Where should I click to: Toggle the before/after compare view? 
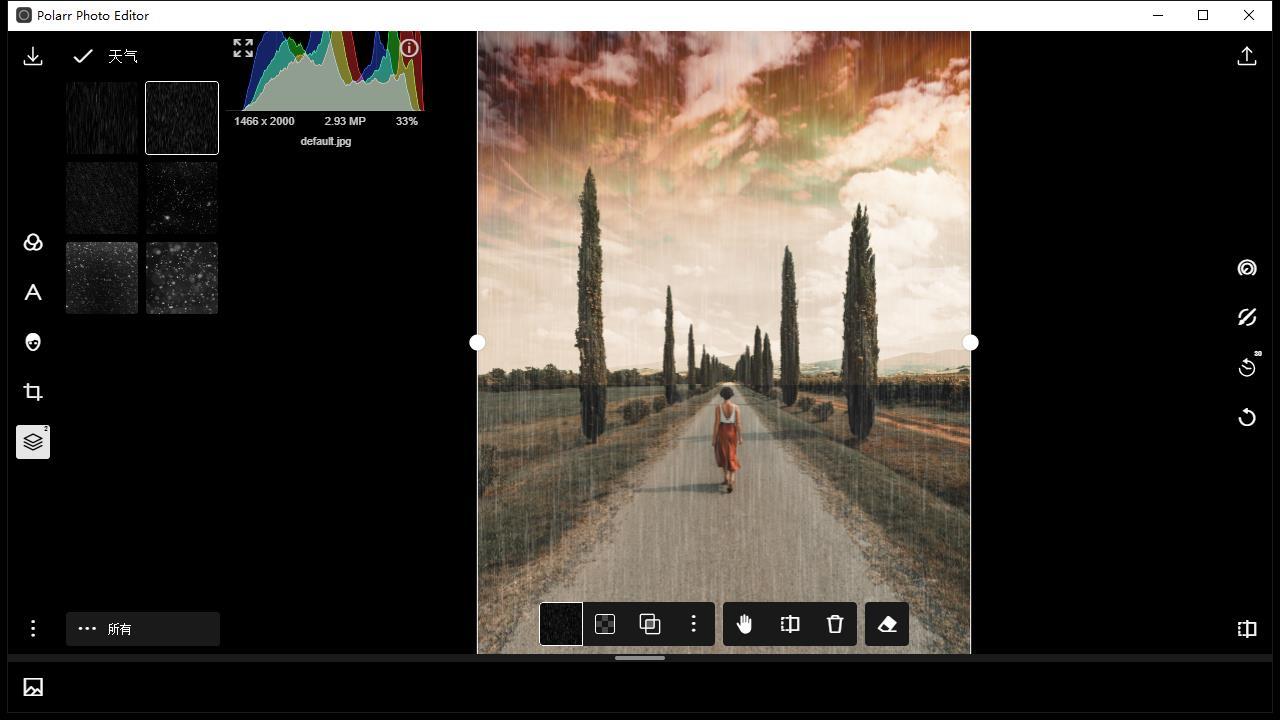tap(1247, 629)
